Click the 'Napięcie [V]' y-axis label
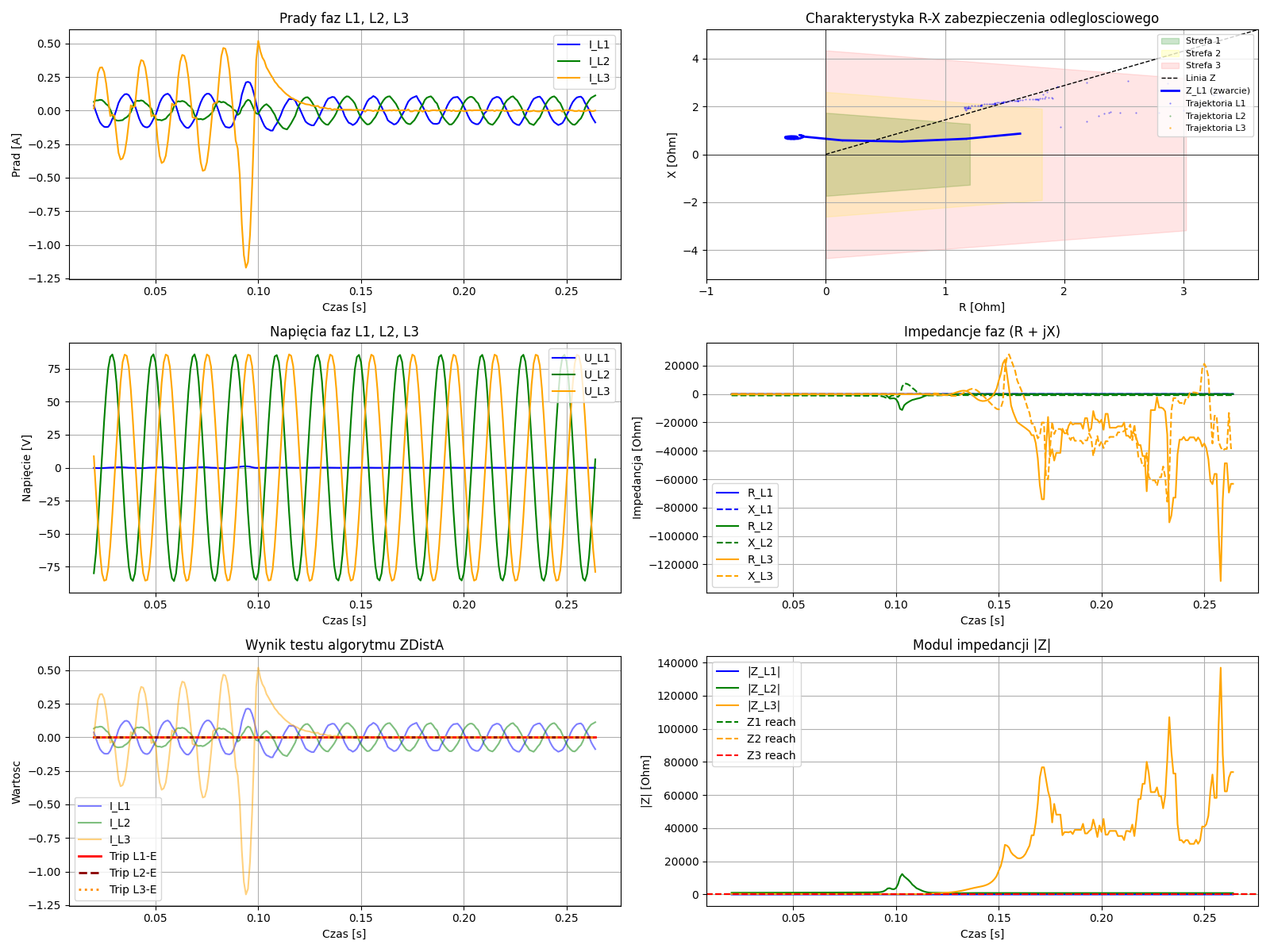This screenshot has height=952, width=1270. [x=27, y=467]
